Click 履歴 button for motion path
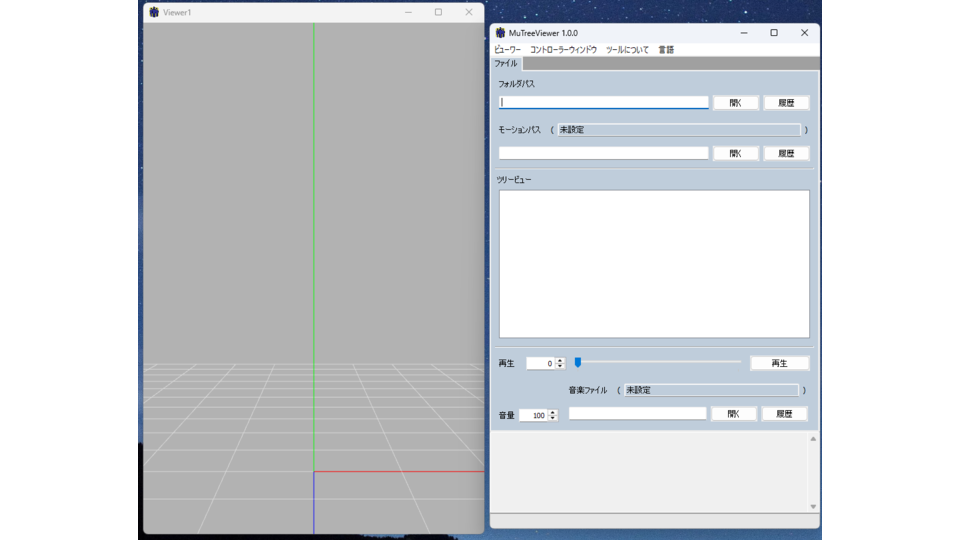 pyautogui.click(x=786, y=153)
